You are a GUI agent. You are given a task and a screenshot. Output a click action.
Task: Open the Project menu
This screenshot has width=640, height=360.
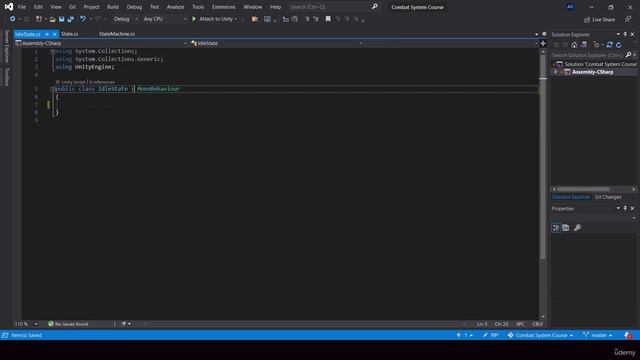point(91,7)
